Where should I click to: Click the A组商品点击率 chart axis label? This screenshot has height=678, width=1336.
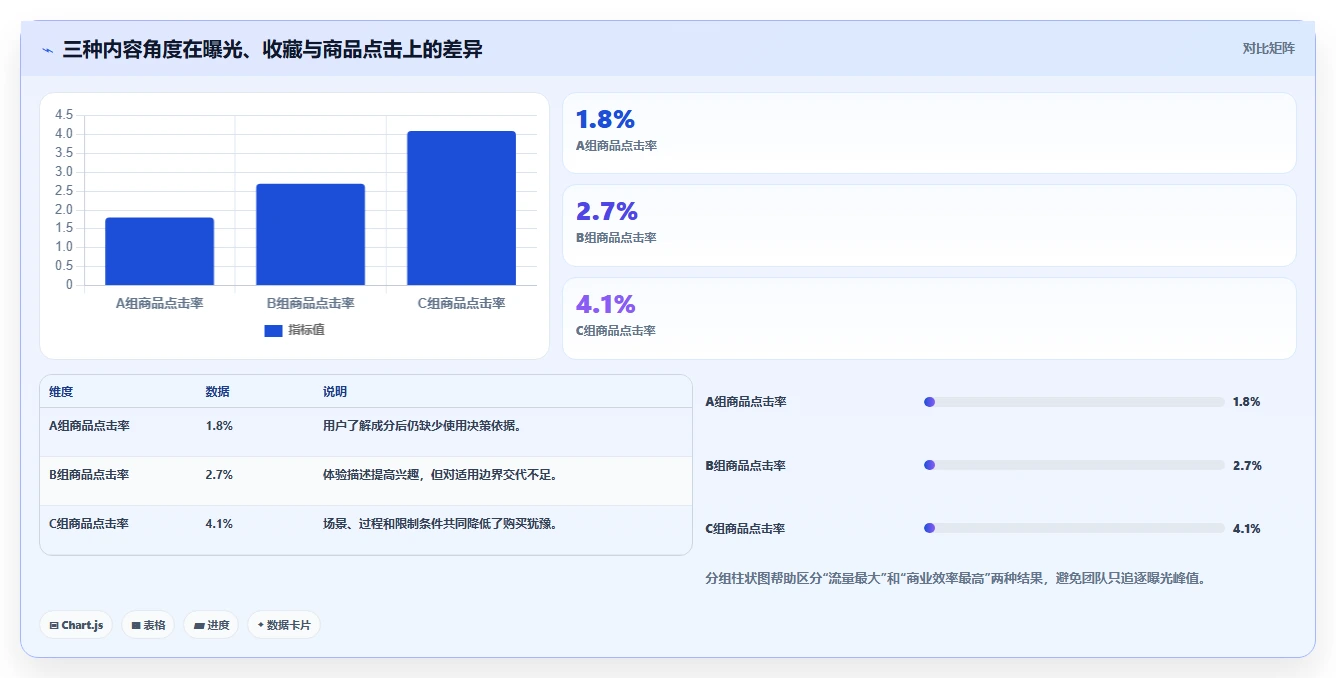pyautogui.click(x=159, y=303)
